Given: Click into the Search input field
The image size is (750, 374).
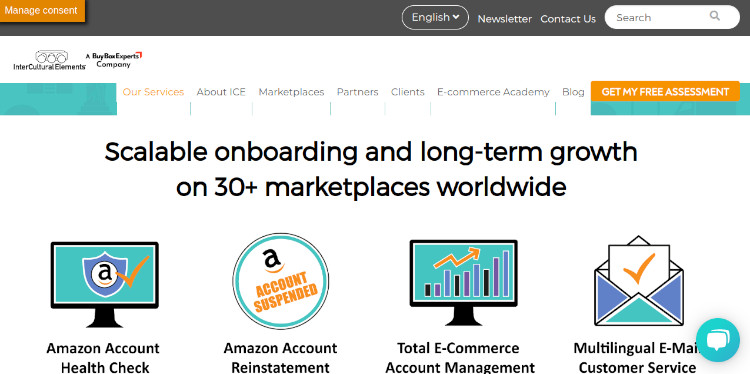Looking at the screenshot, I should point(660,17).
